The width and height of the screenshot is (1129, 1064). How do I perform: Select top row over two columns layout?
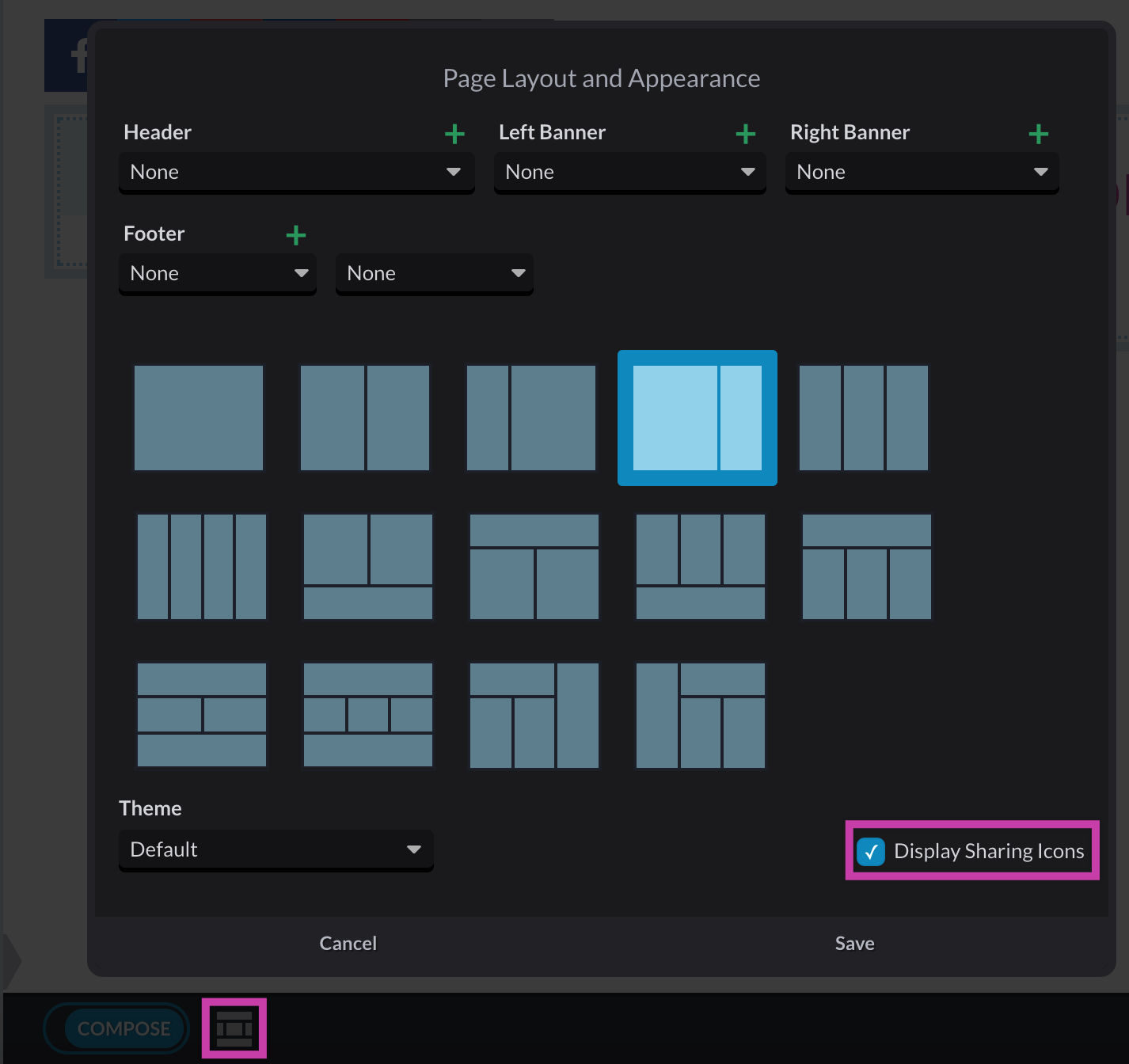pyautogui.click(x=534, y=567)
